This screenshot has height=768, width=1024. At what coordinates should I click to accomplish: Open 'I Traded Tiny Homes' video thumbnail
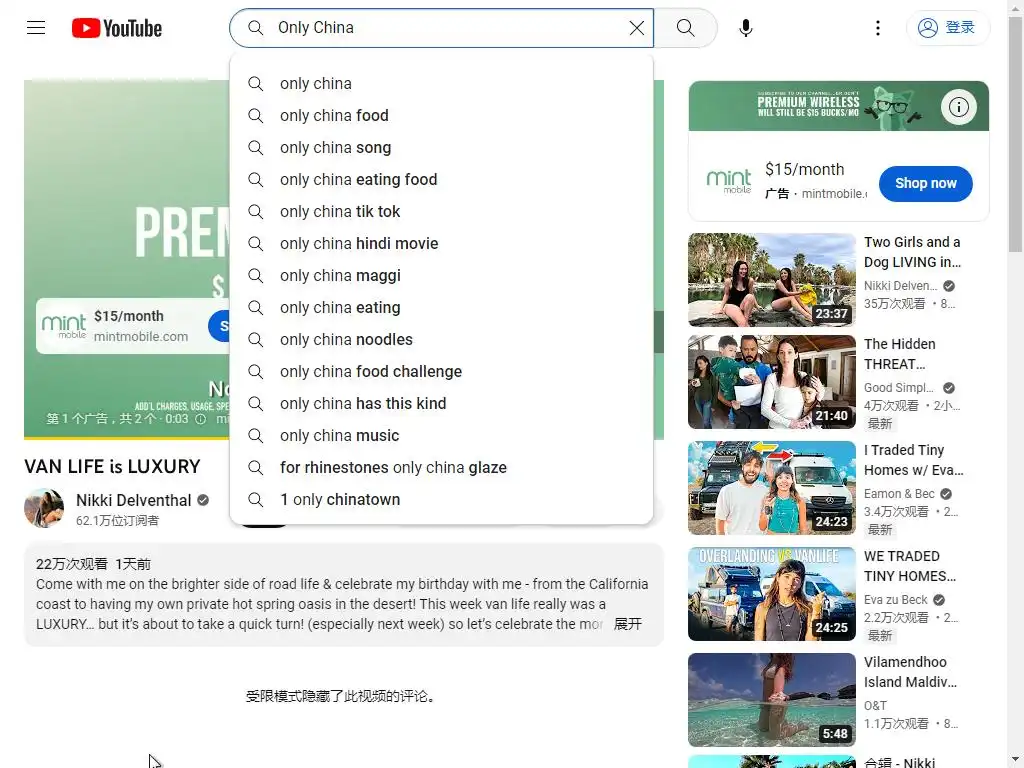coord(771,488)
